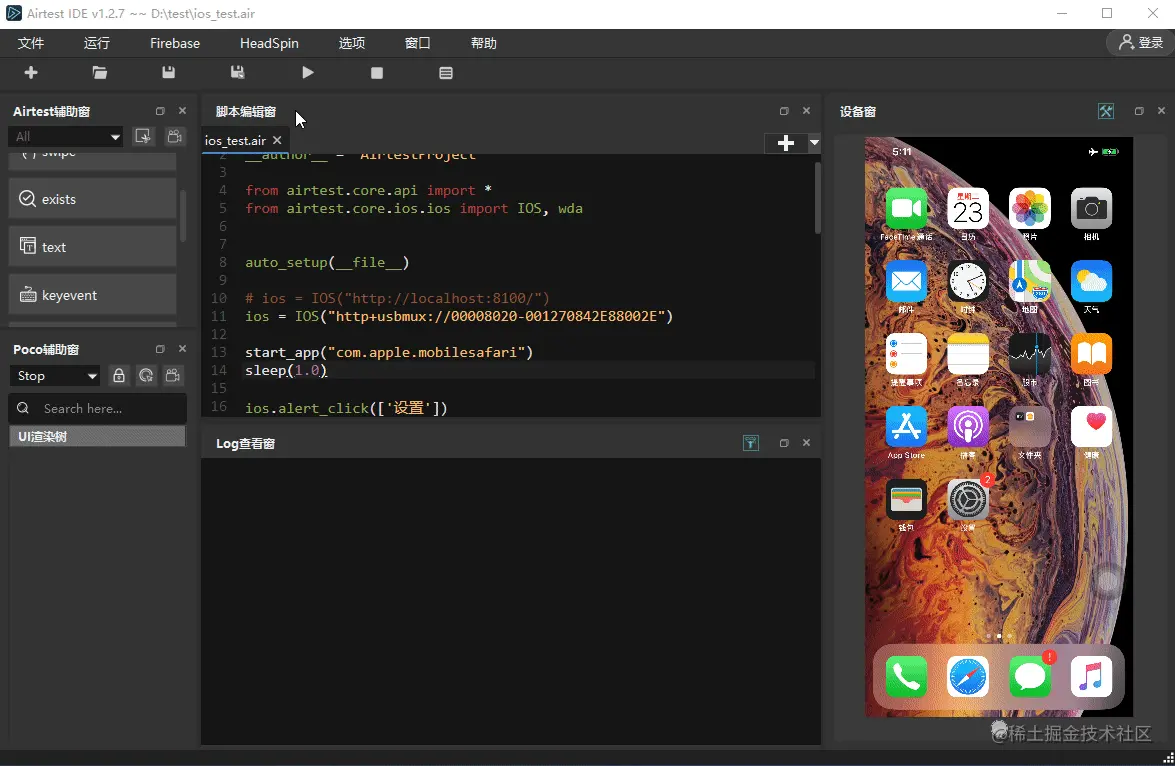
Task: Close the Log查看窗 panel
Action: tap(806, 443)
